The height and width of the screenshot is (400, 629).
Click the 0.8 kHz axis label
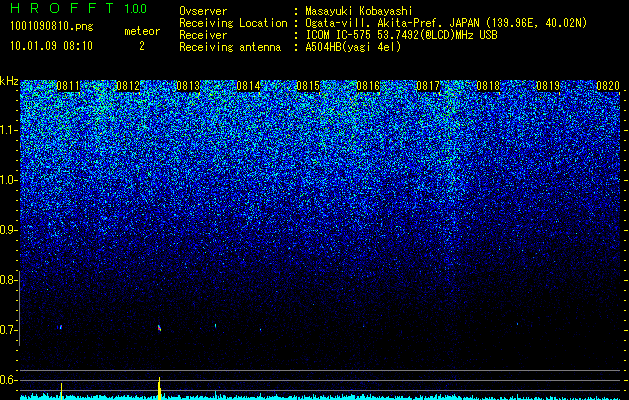pyautogui.click(x=9, y=280)
